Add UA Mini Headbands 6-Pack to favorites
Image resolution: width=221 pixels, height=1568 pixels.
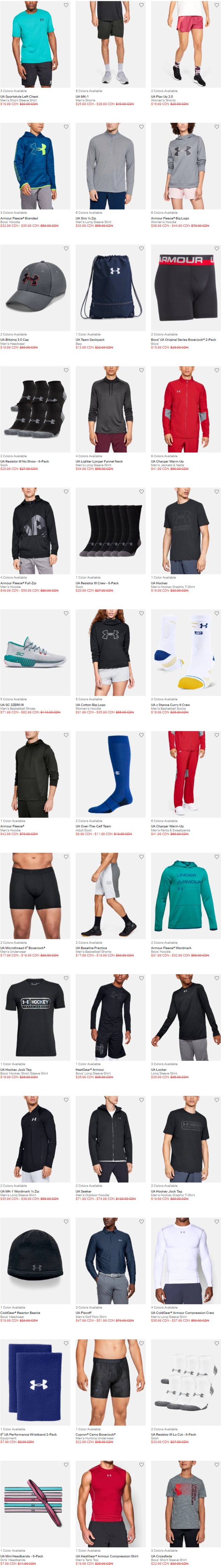66,1465
